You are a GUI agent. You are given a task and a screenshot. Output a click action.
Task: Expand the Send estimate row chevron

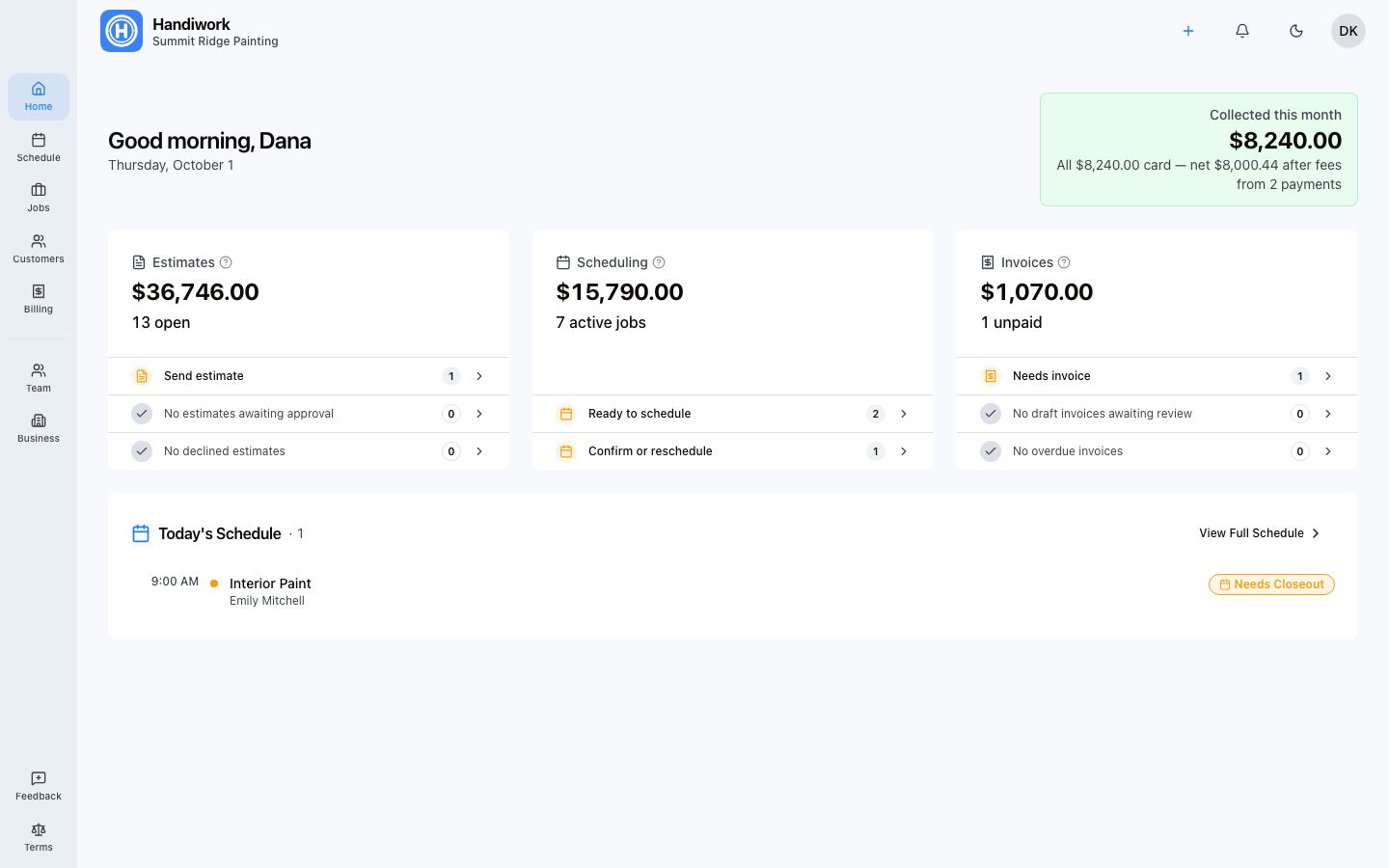(479, 376)
